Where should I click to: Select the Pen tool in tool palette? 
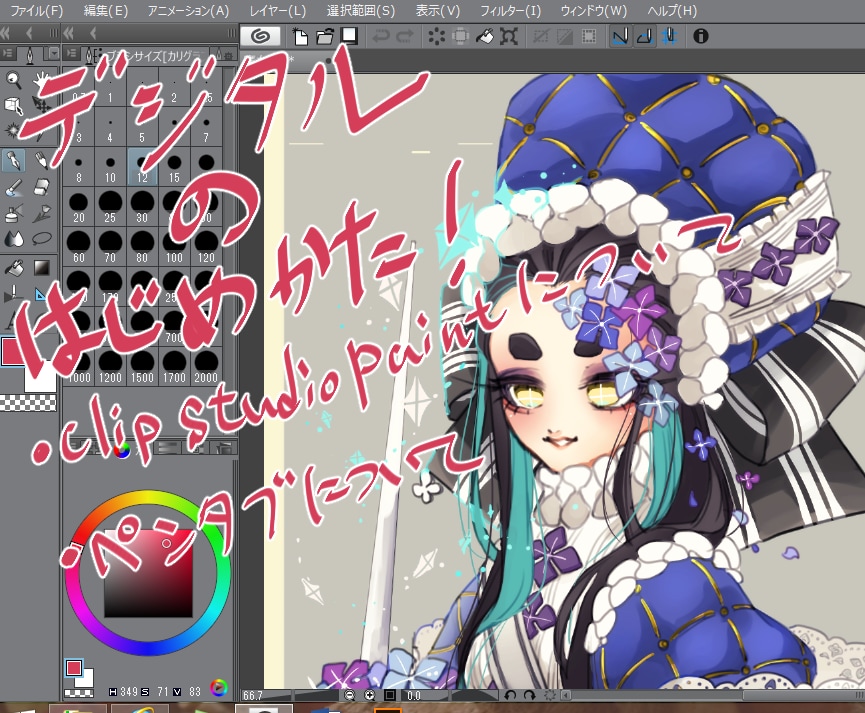[14, 160]
